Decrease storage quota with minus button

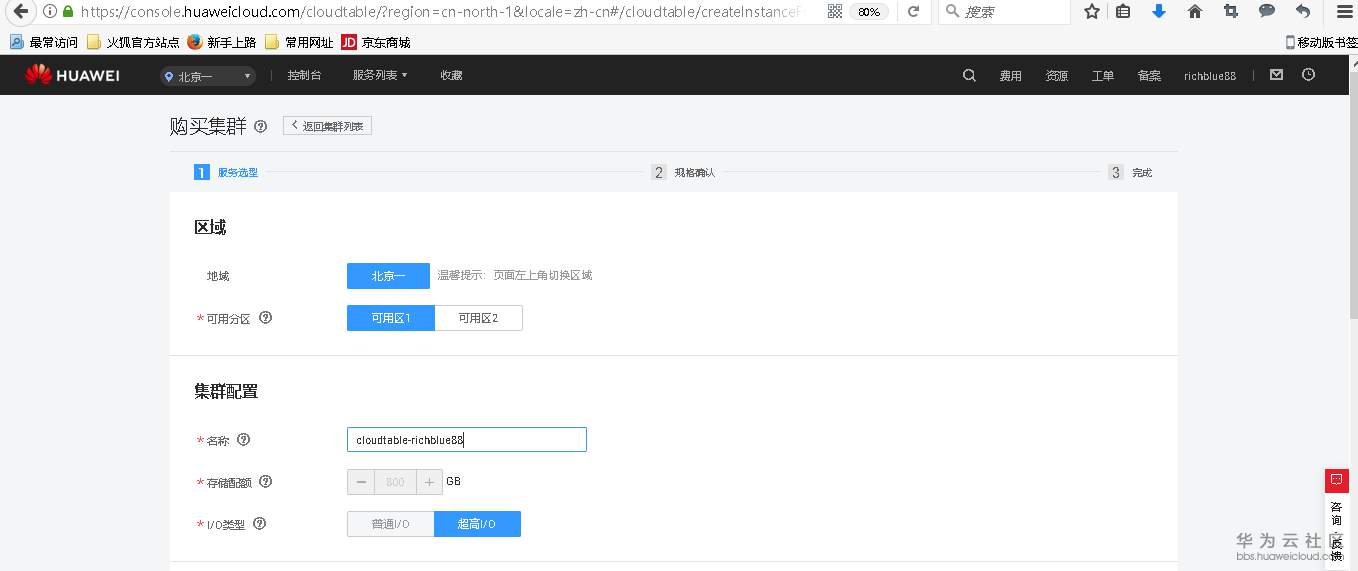[361, 482]
